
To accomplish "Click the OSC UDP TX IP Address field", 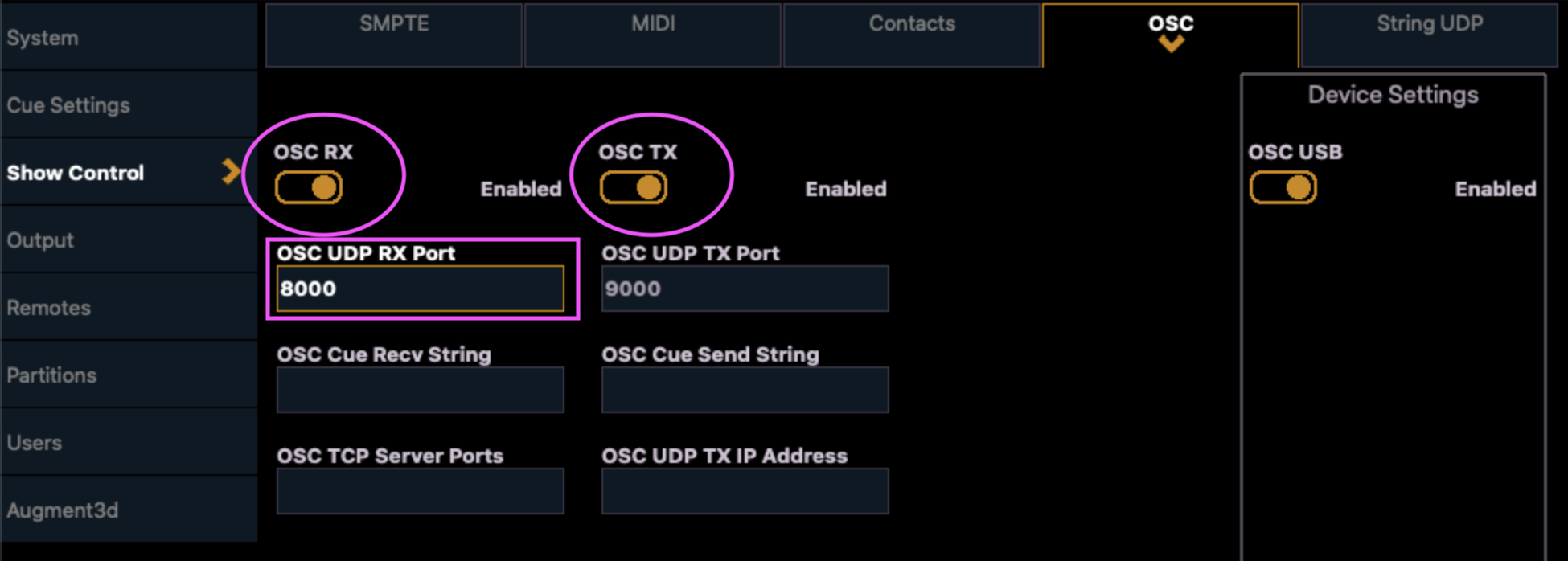I will point(744,491).
